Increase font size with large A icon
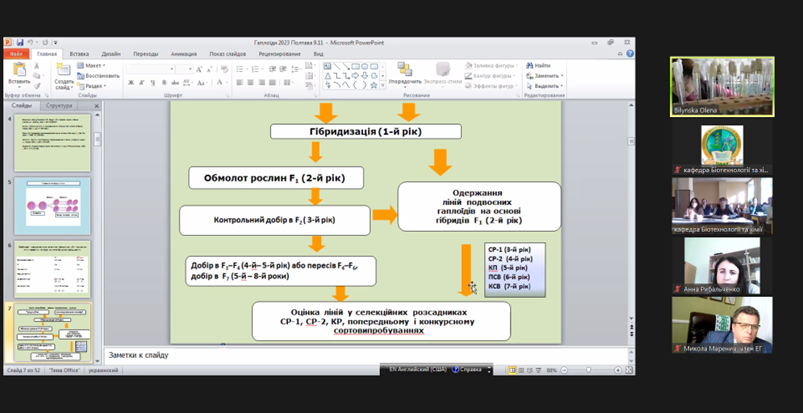 199,69
